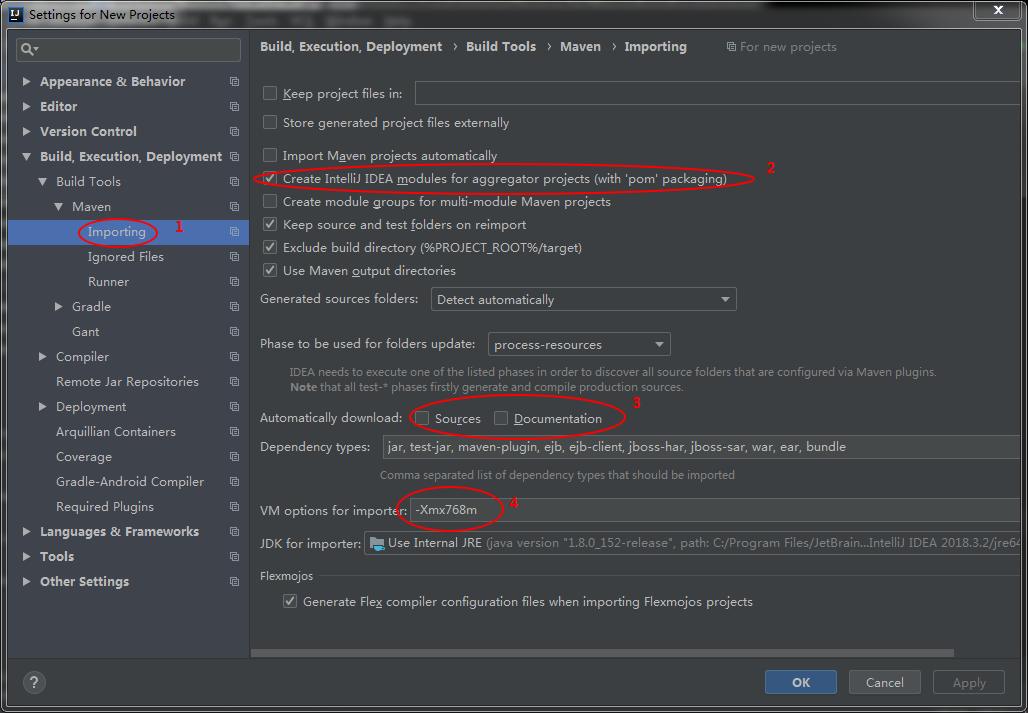Uncheck Use Maven output directories
Viewport: 1028px width, 713px height.
click(269, 270)
